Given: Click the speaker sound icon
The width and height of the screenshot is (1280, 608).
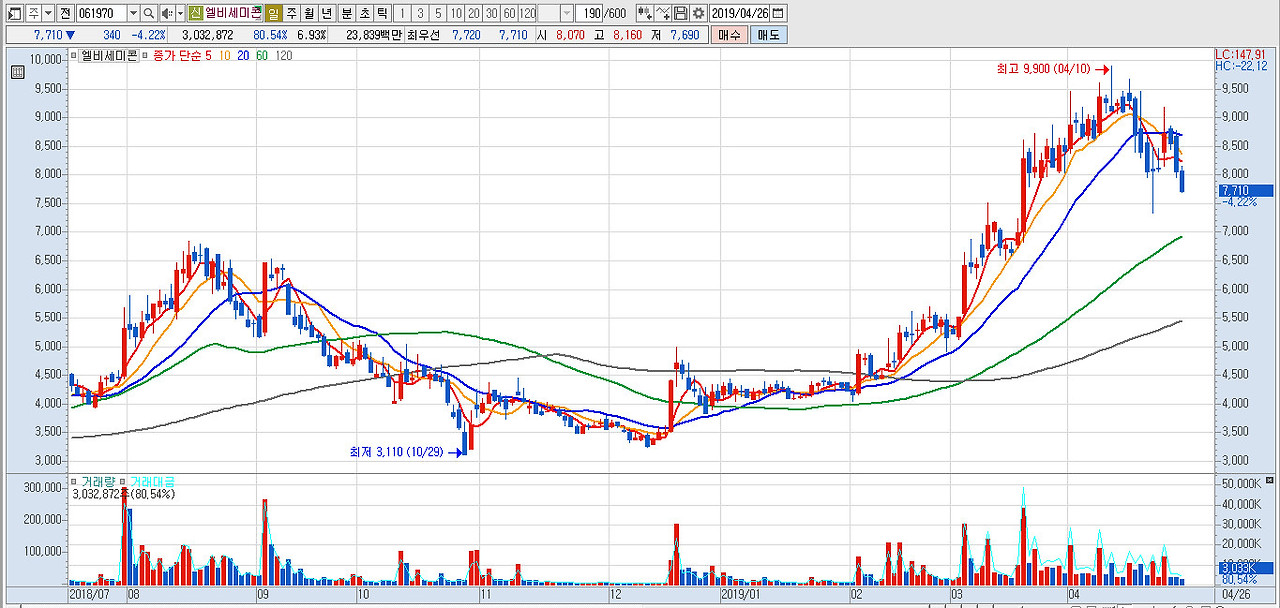Looking at the screenshot, I should pos(167,14).
